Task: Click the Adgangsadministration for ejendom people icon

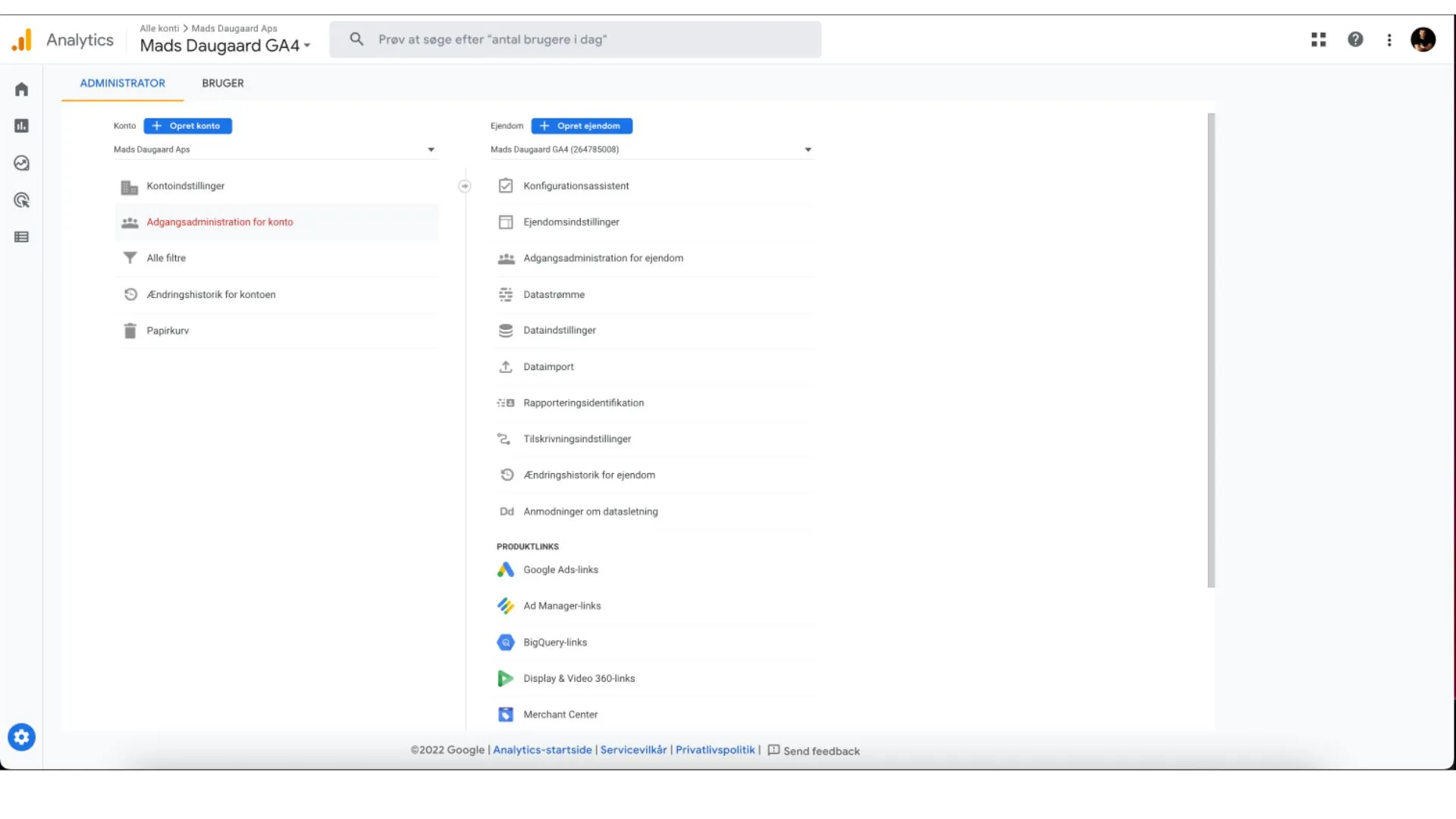Action: click(506, 259)
